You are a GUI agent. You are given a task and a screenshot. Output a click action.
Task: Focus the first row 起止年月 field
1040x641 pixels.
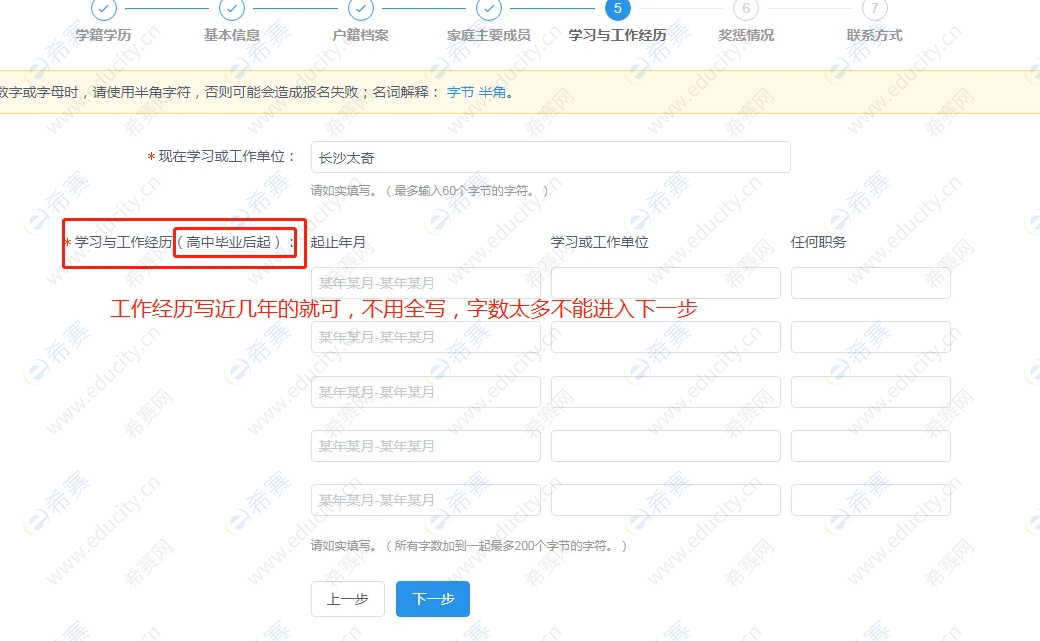click(x=425, y=283)
